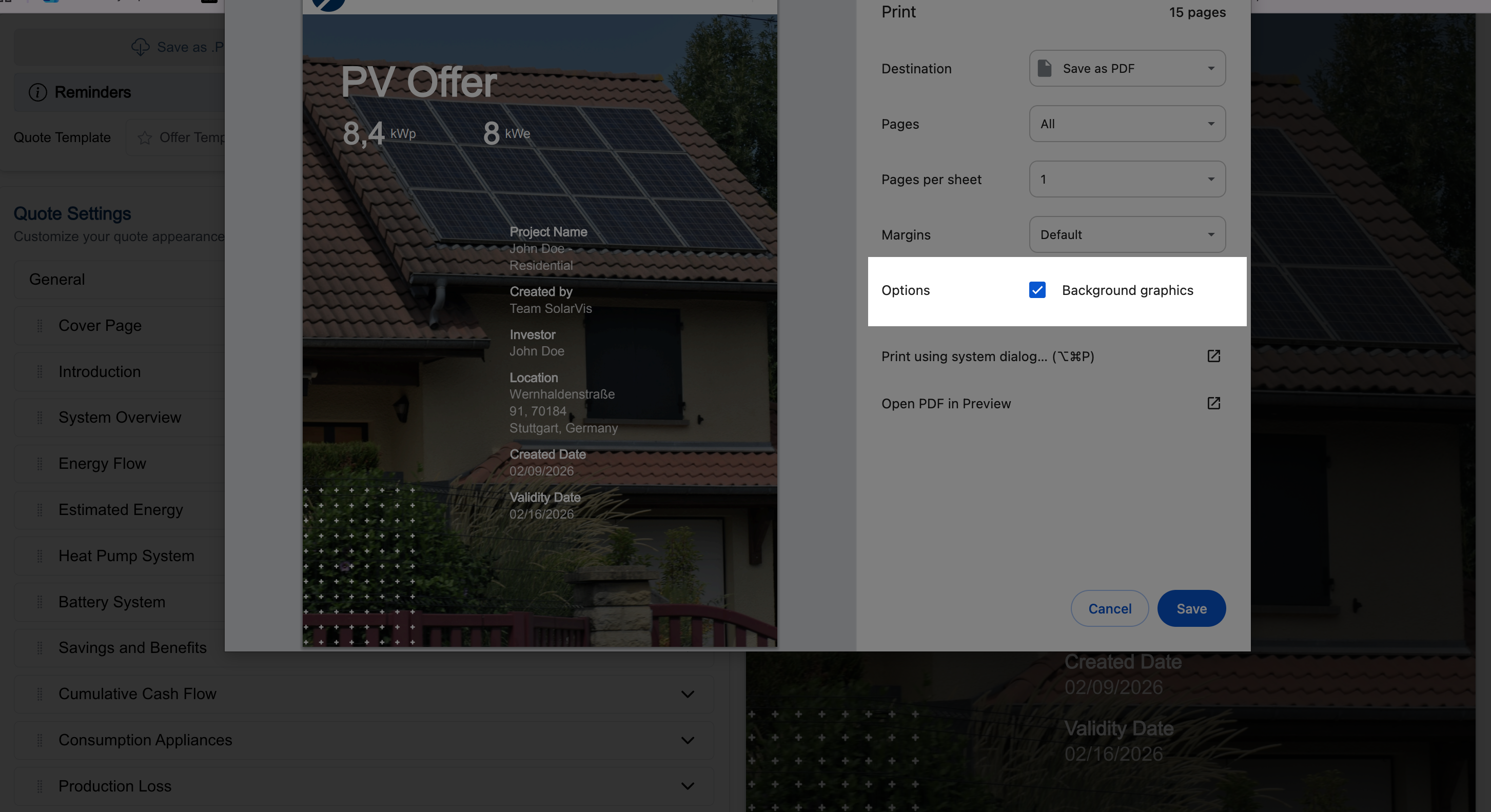Screen dimensions: 1491x812
Task: Click the cloud download icon beside Save as
Action: pyautogui.click(x=140, y=47)
